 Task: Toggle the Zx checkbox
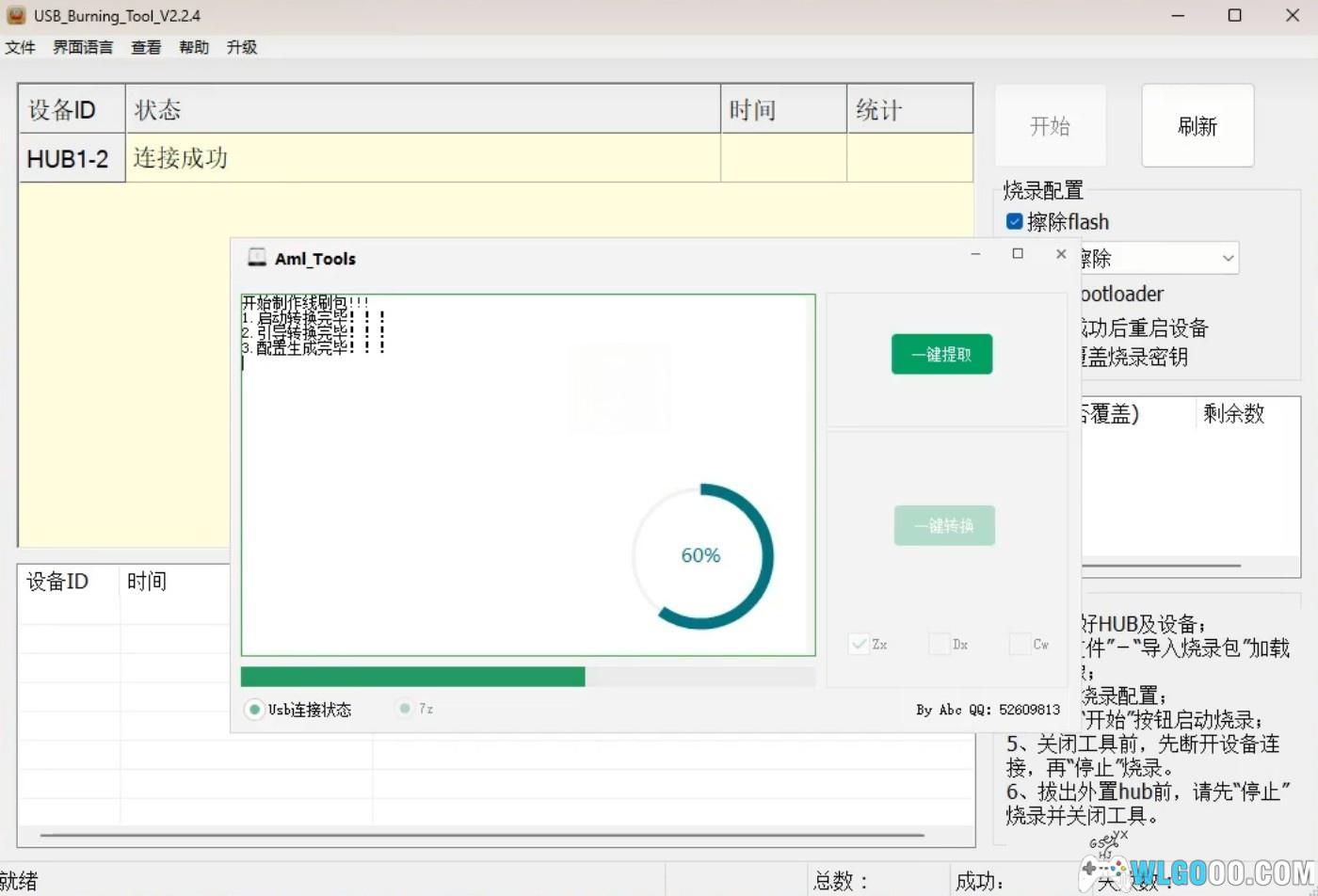click(859, 645)
